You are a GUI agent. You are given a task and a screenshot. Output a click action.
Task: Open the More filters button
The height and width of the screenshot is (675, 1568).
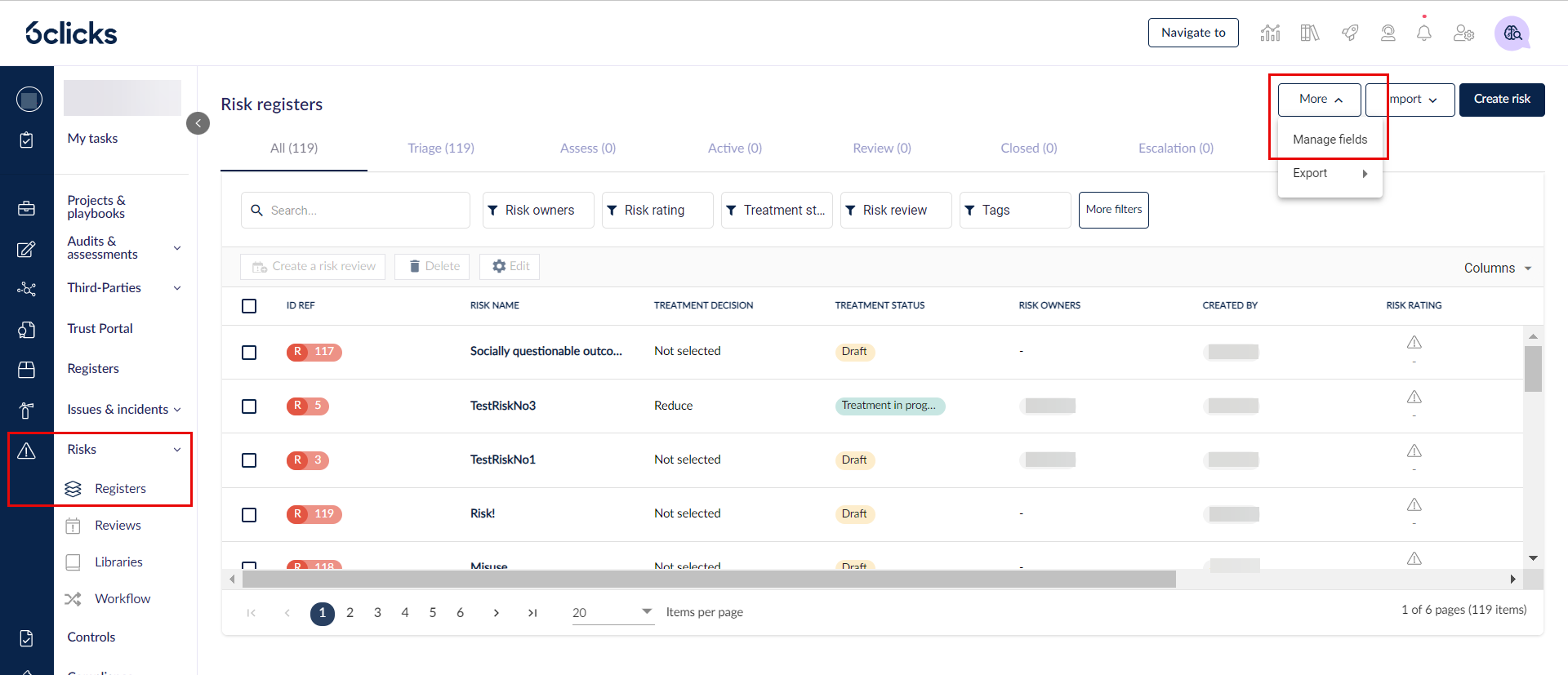(1114, 210)
